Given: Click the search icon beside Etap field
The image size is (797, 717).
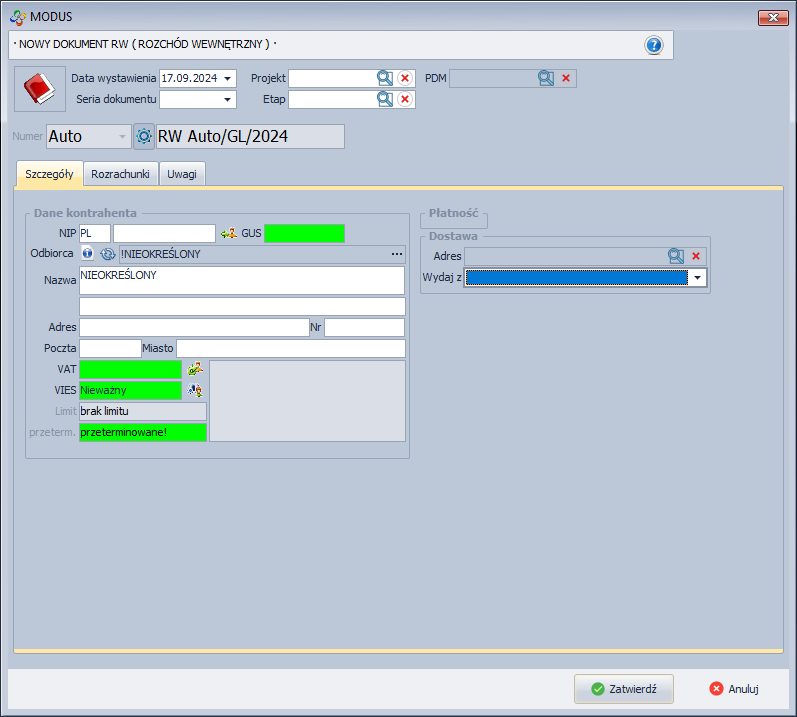Looking at the screenshot, I should pos(385,99).
